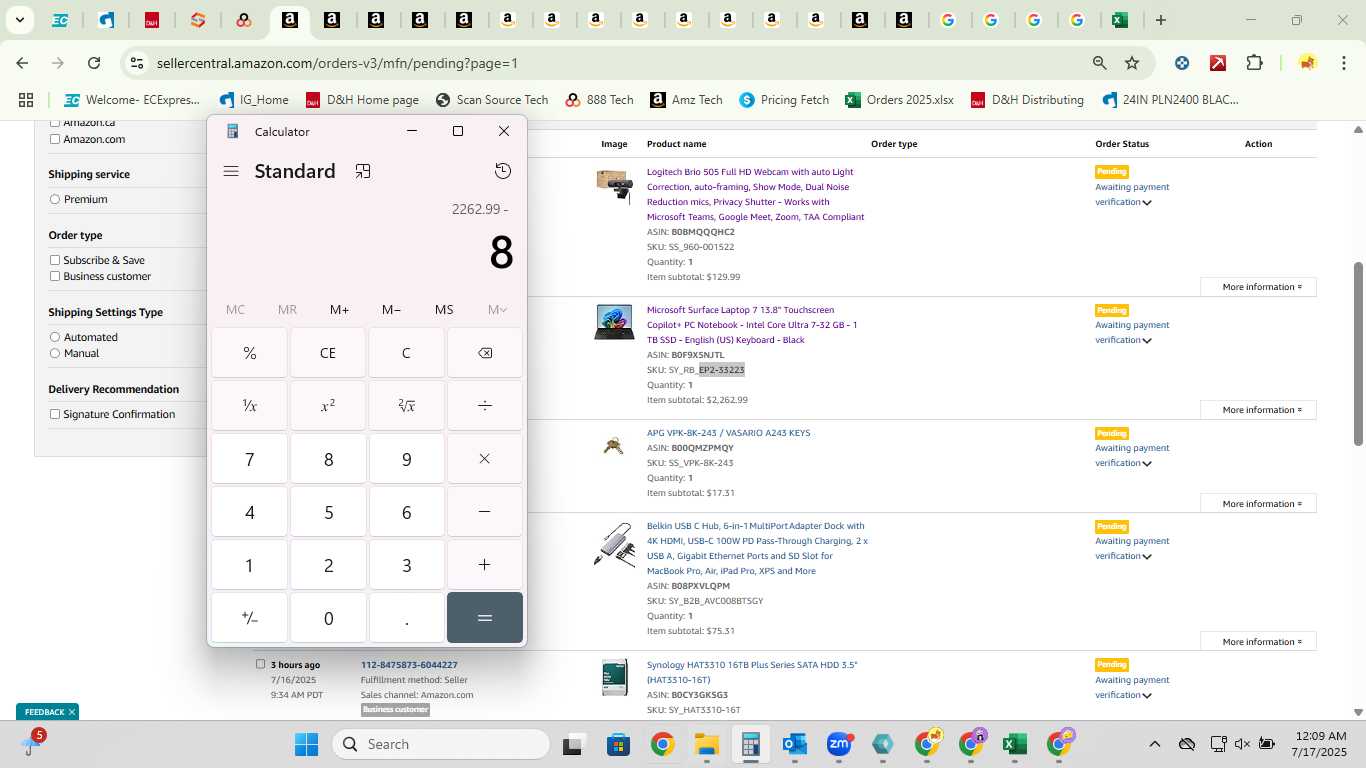Open D&H Home page bookmark
This screenshot has width=1366, height=768.
(362, 100)
